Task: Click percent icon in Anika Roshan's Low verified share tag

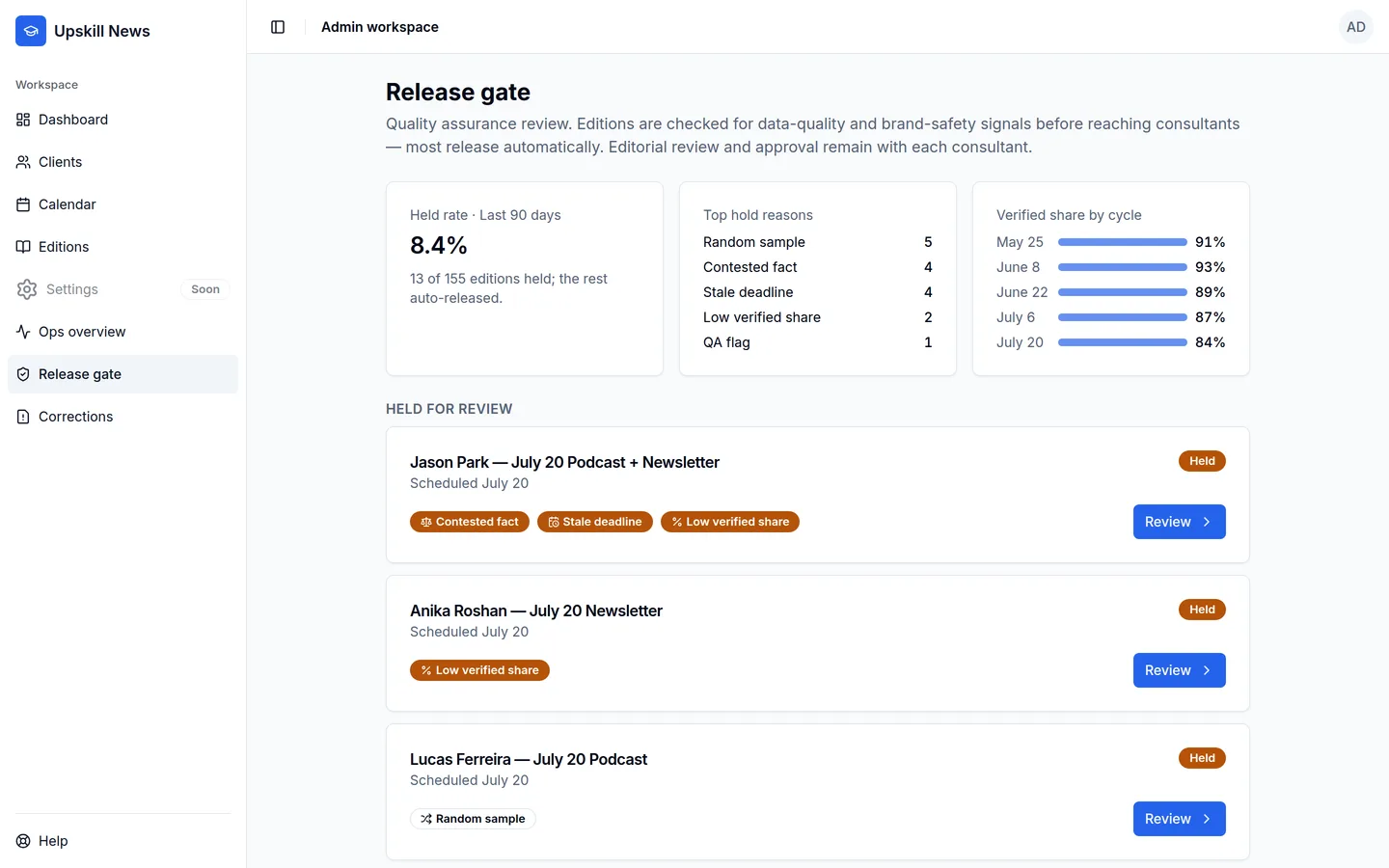Action: [426, 670]
